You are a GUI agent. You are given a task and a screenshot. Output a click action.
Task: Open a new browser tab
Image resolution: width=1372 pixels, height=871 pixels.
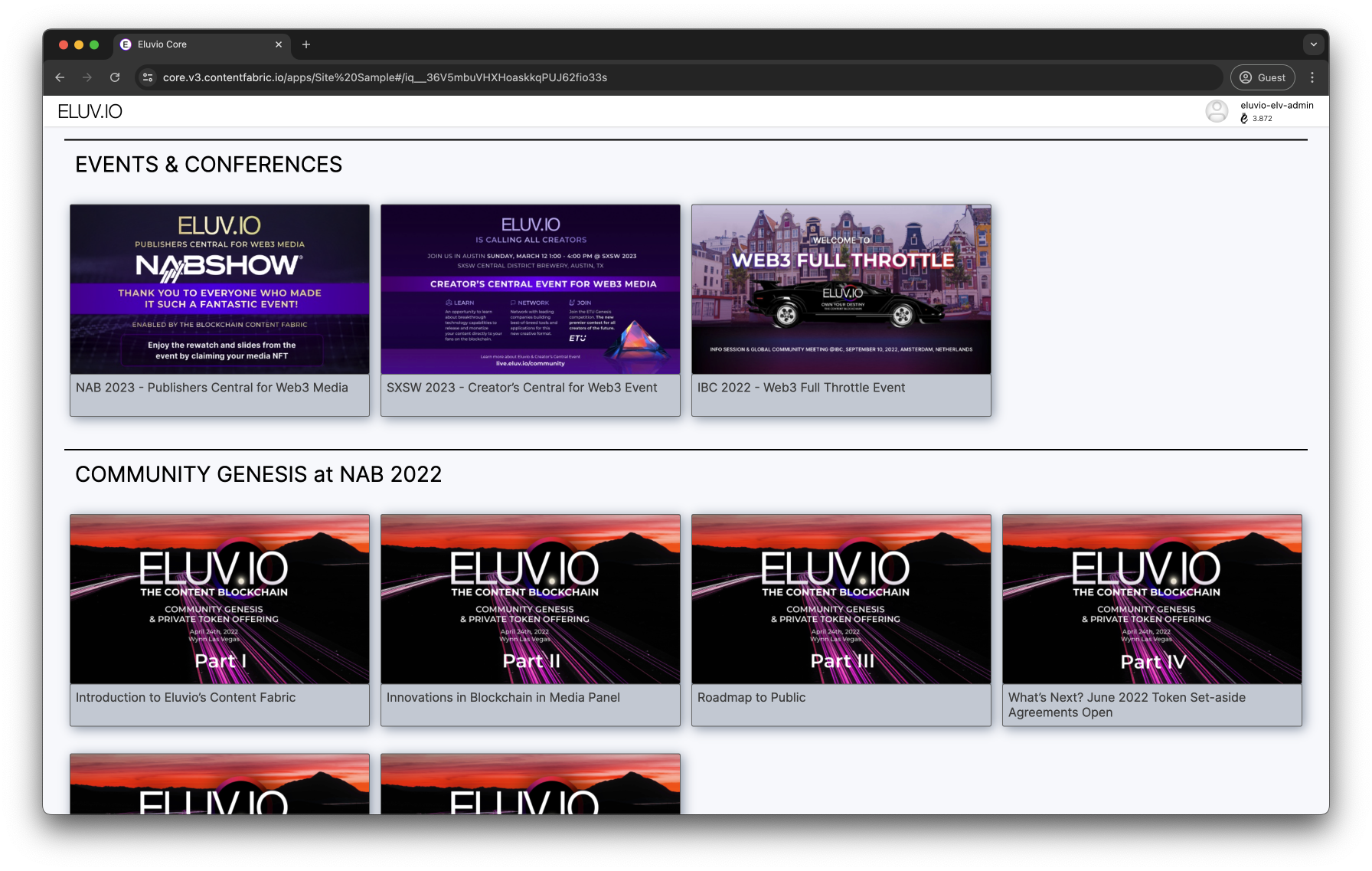pos(306,44)
